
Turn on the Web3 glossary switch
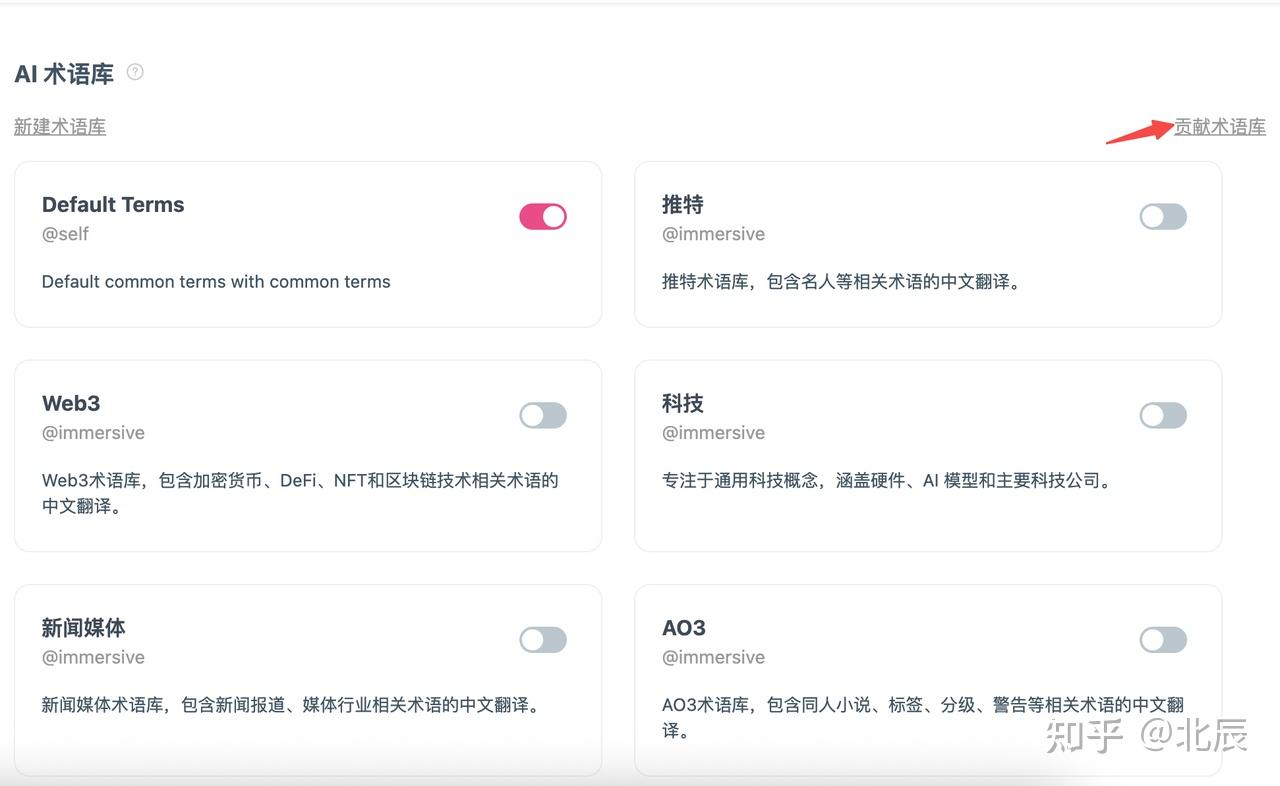click(543, 415)
